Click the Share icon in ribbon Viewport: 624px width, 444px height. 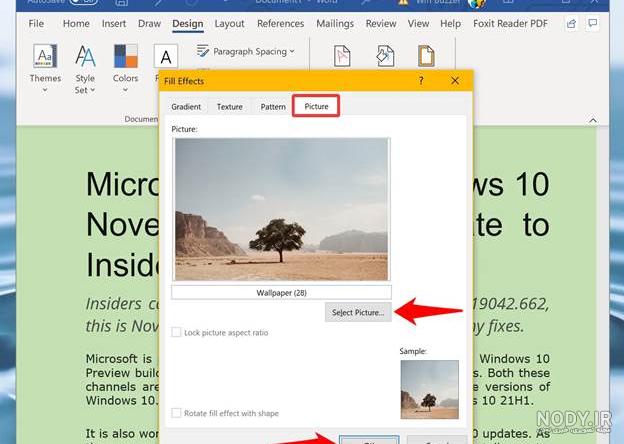[571, 24]
